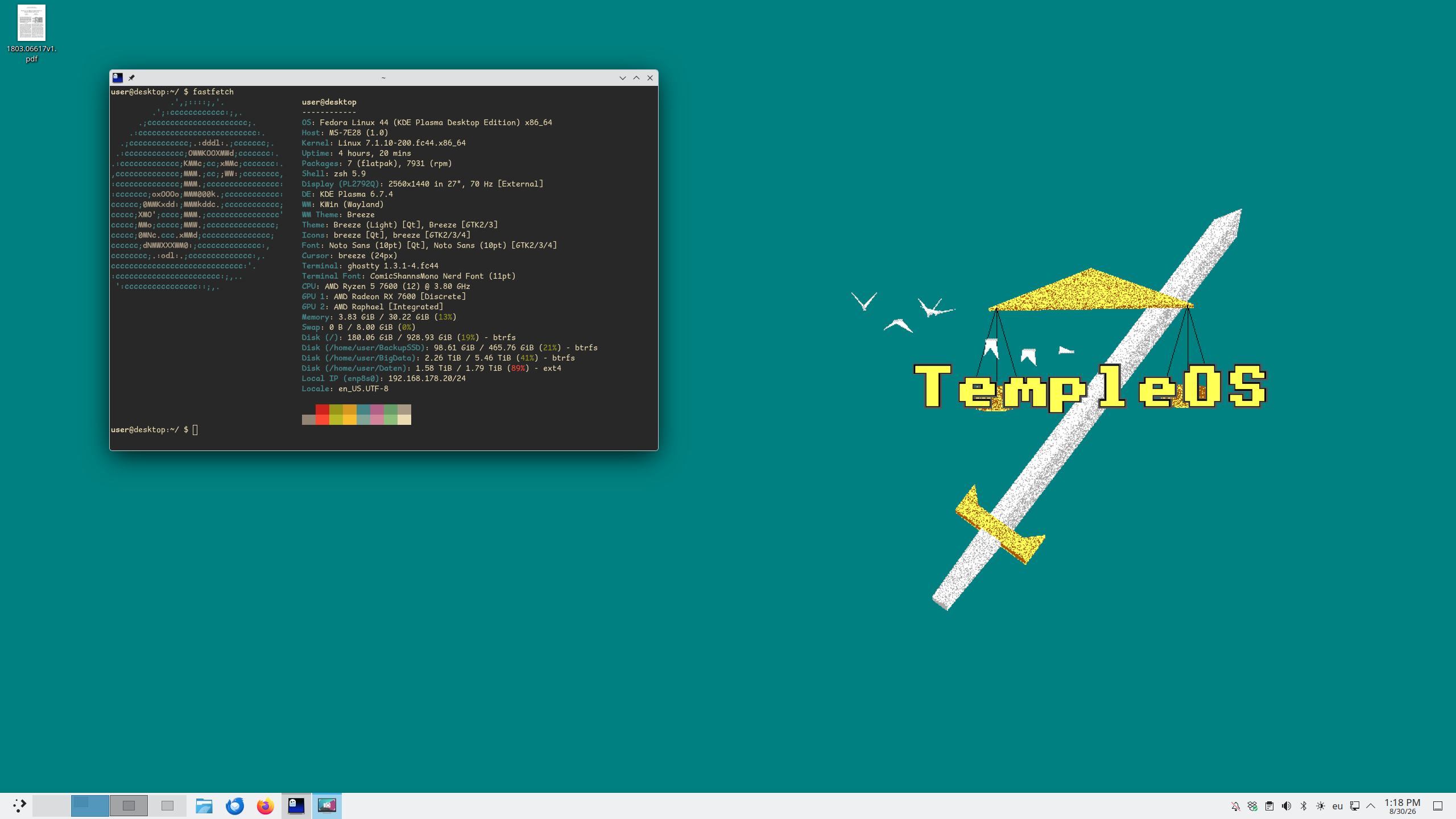Click the 'Disk (/home/user/Daten)' line showing 89%
The image size is (1456, 819).
click(432, 368)
